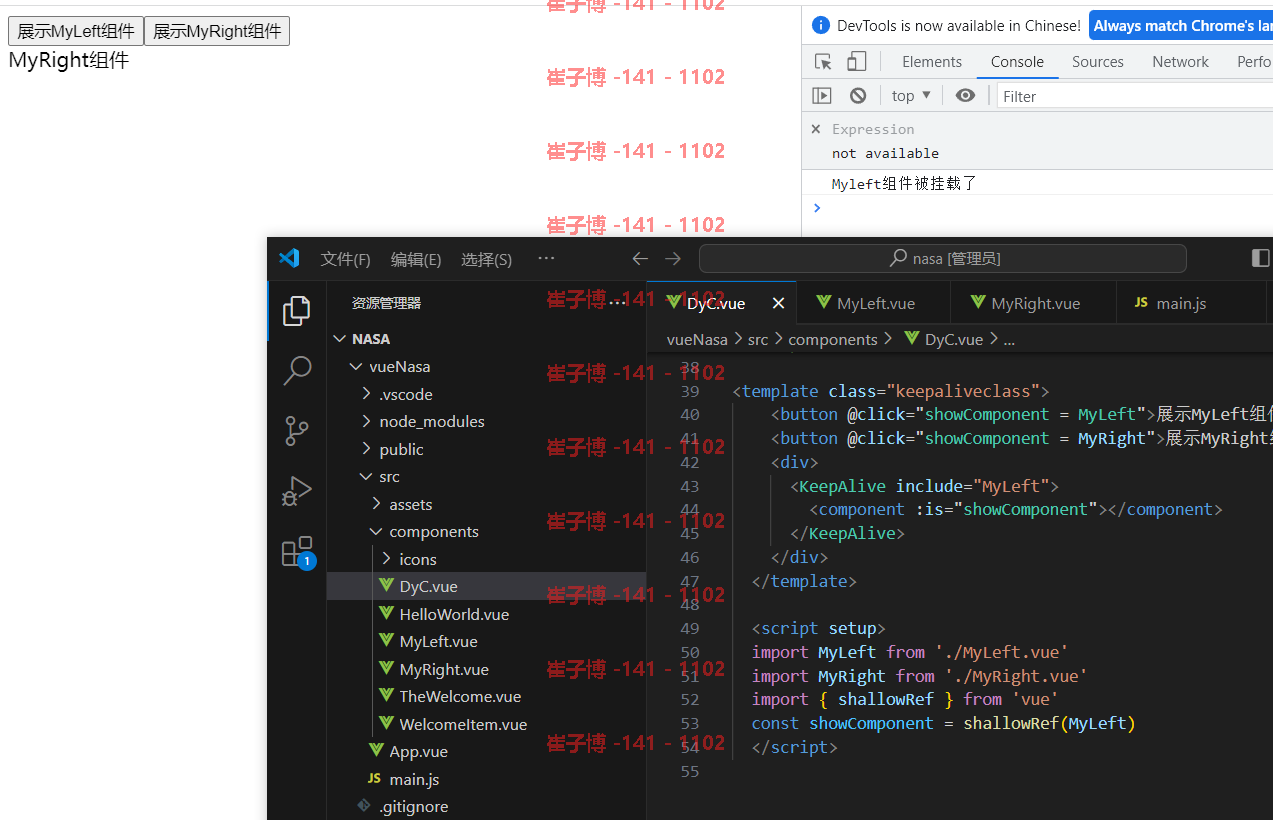Viewport: 1273px width, 820px height.
Task: Create a live expression with eye icon
Action: (x=965, y=96)
